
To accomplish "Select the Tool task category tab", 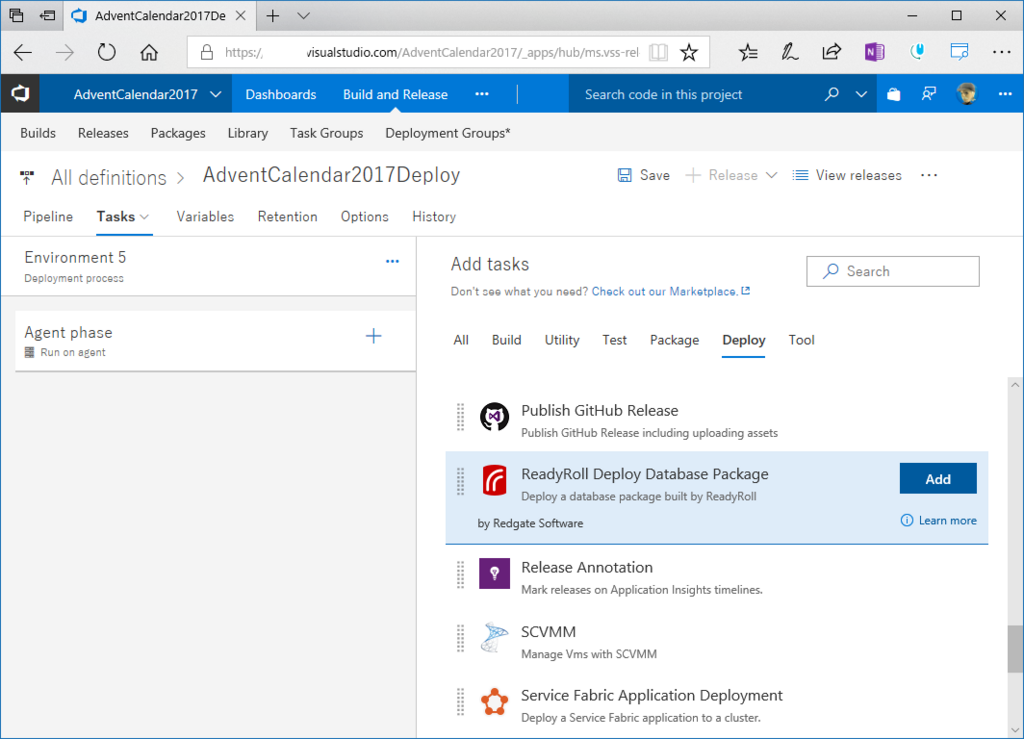I will [801, 340].
